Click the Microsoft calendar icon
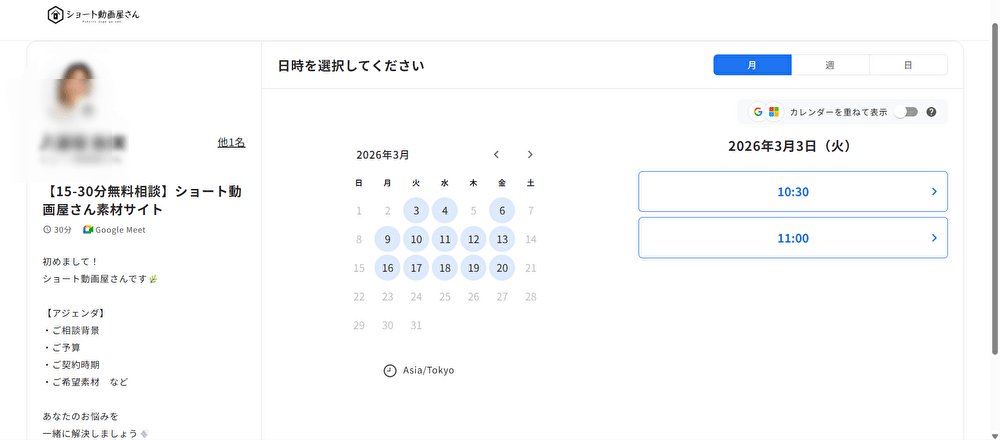Image resolution: width=1000 pixels, height=440 pixels. click(774, 112)
